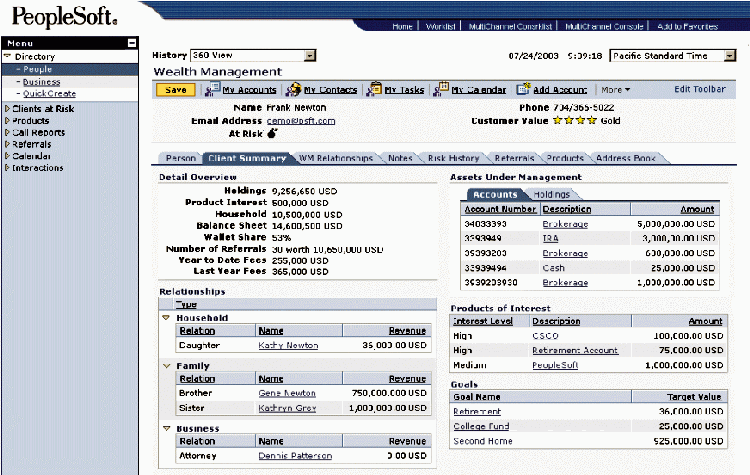Click the Wallet Share value 53%
This screenshot has height=475, width=750.
pyautogui.click(x=281, y=238)
